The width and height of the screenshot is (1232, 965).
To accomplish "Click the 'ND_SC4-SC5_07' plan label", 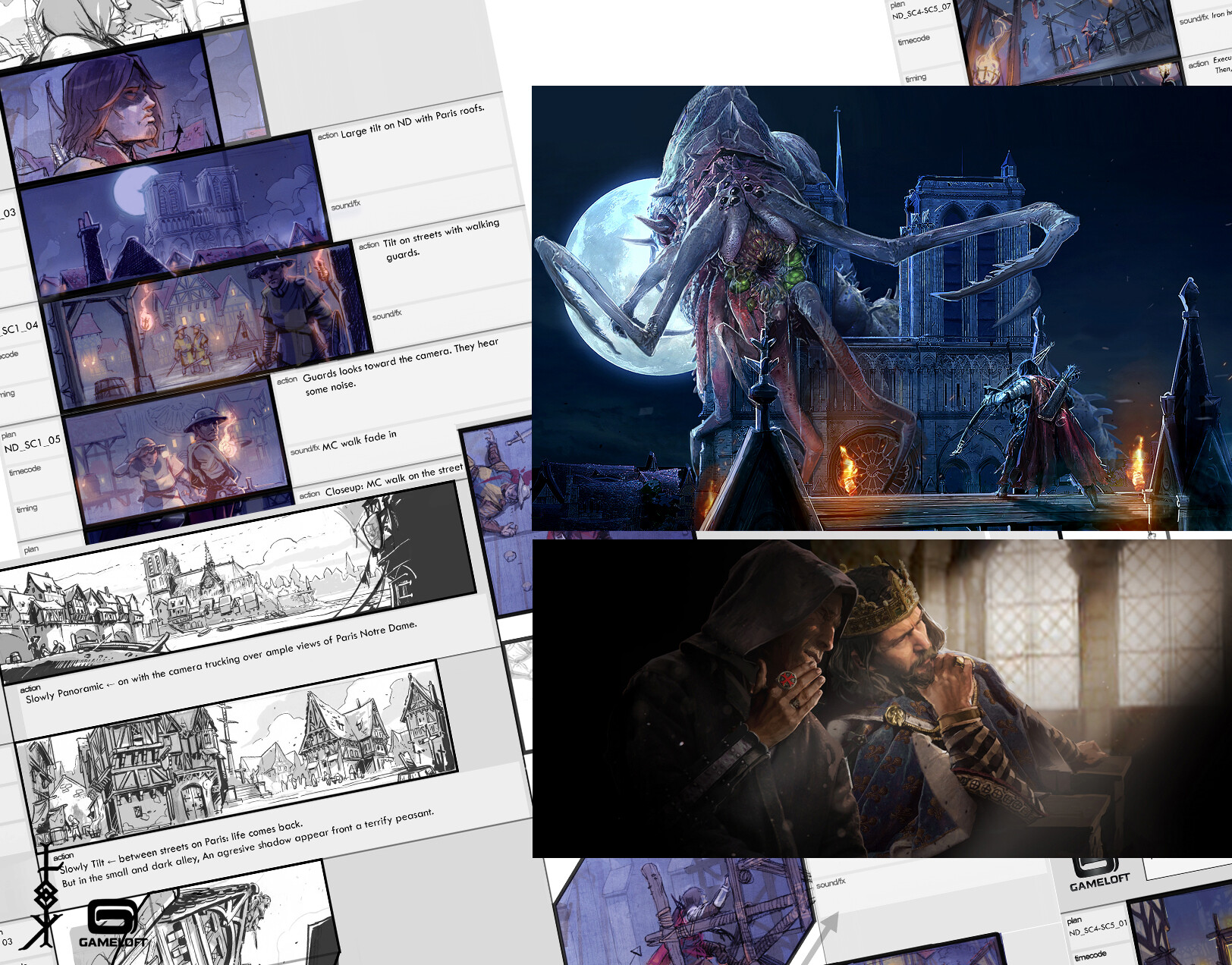I will 921,12.
